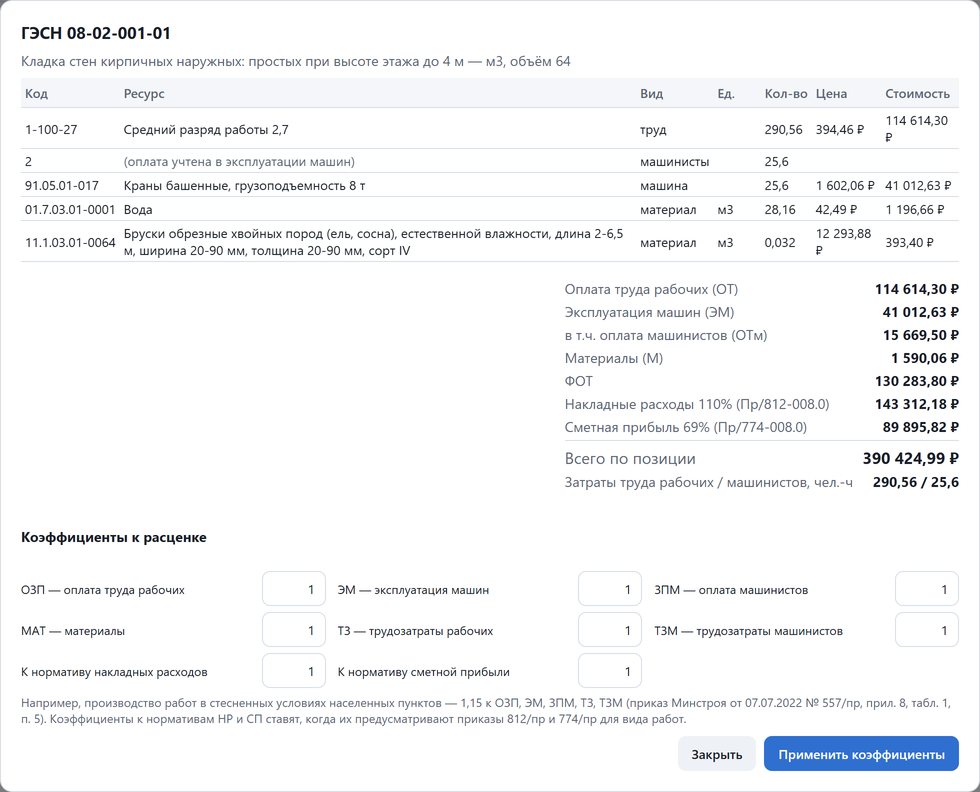980x792 pixels.
Task: Click the ФОТ value 130 283,80 ₽
Action: (917, 381)
